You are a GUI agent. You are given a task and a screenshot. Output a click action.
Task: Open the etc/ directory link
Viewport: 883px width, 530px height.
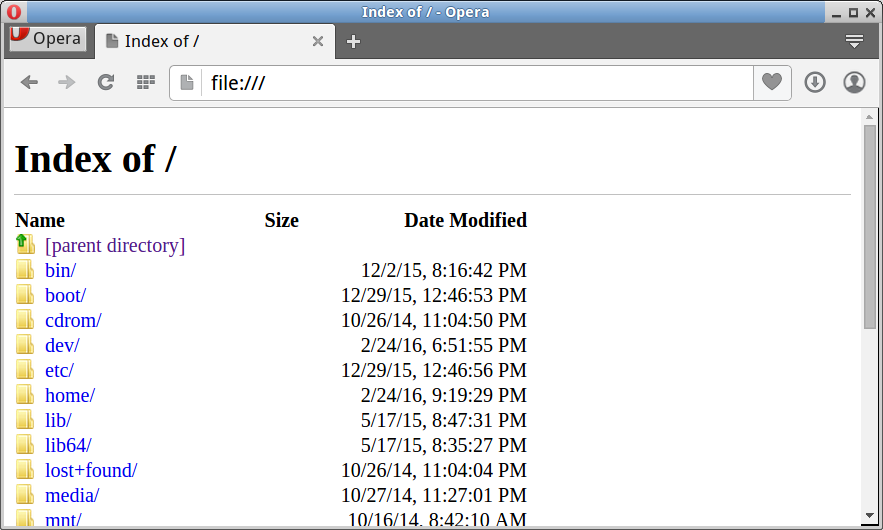click(59, 370)
